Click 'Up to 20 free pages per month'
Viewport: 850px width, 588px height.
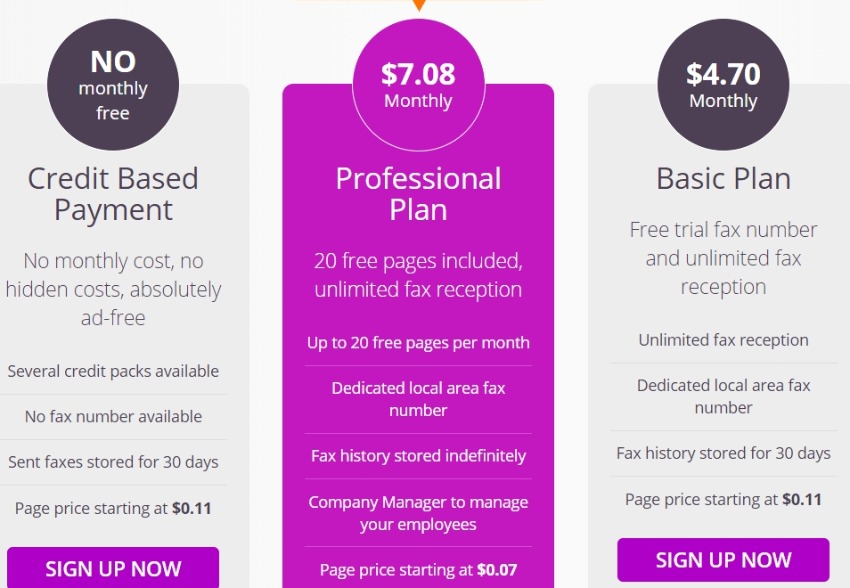418,343
